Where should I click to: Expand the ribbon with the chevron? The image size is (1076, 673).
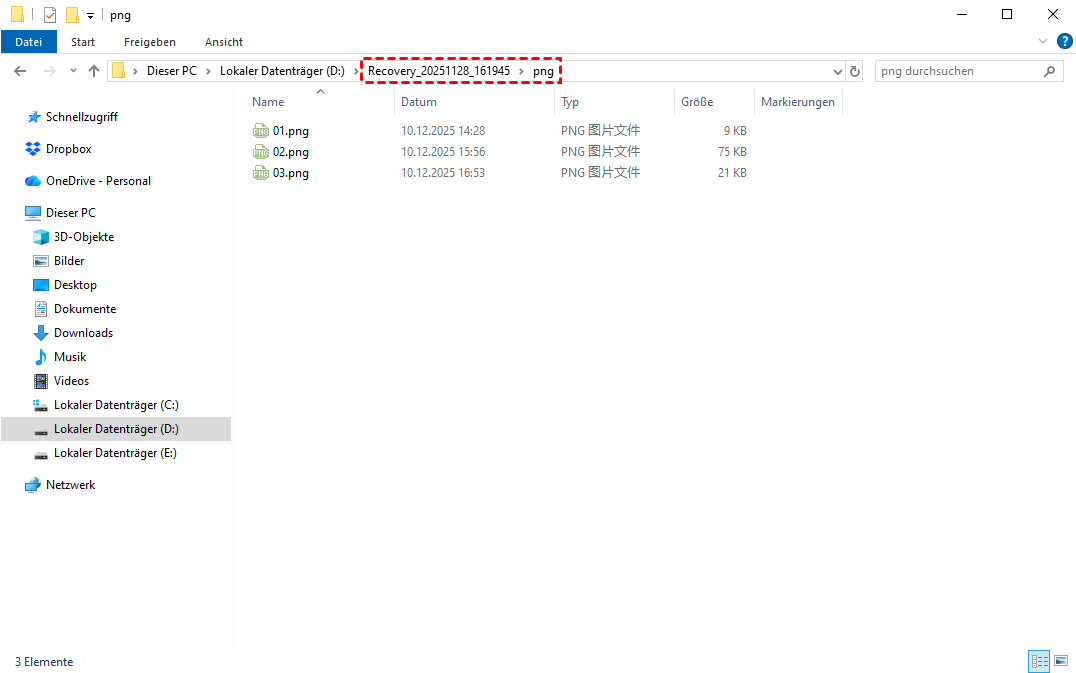click(1043, 42)
